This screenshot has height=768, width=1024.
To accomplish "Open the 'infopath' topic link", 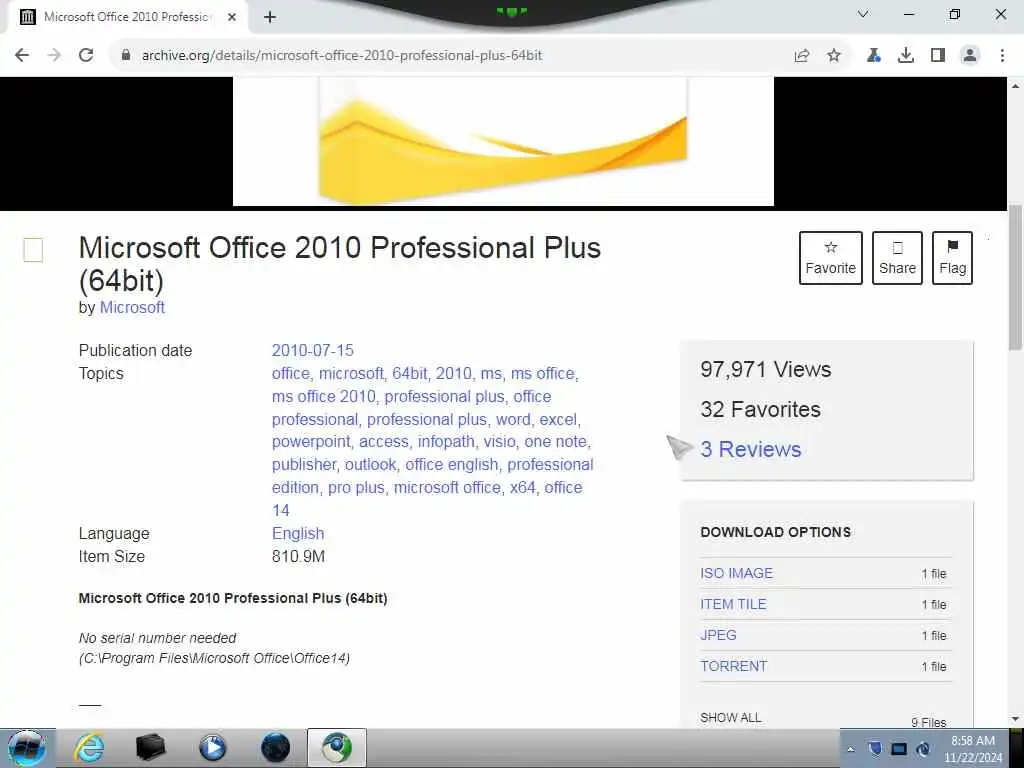I will (446, 442).
